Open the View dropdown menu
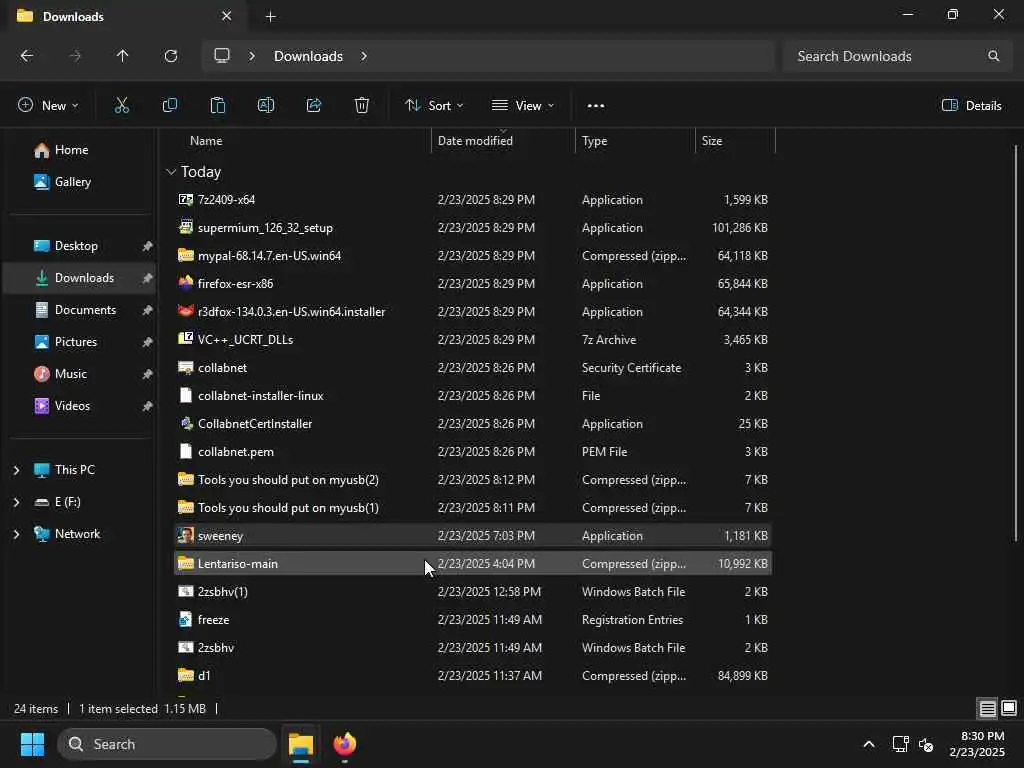Image resolution: width=1024 pixels, height=768 pixels. pos(522,105)
